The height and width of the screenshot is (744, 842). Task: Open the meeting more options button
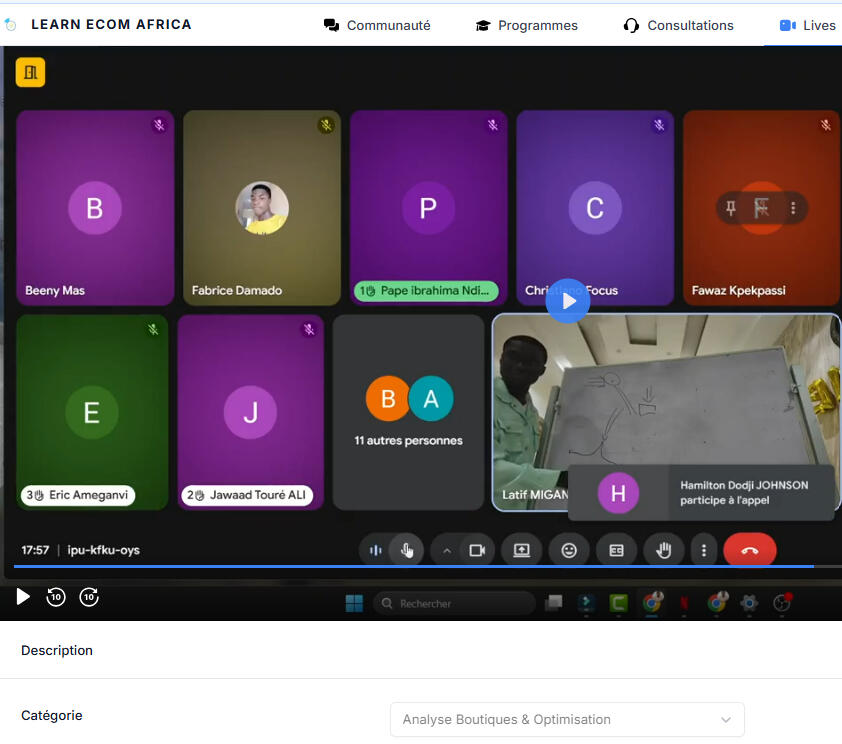pyautogui.click(x=704, y=551)
